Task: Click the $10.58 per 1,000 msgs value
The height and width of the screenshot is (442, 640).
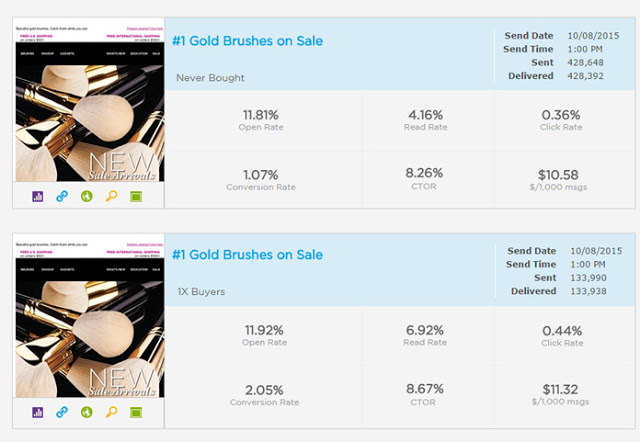Action: (560, 177)
